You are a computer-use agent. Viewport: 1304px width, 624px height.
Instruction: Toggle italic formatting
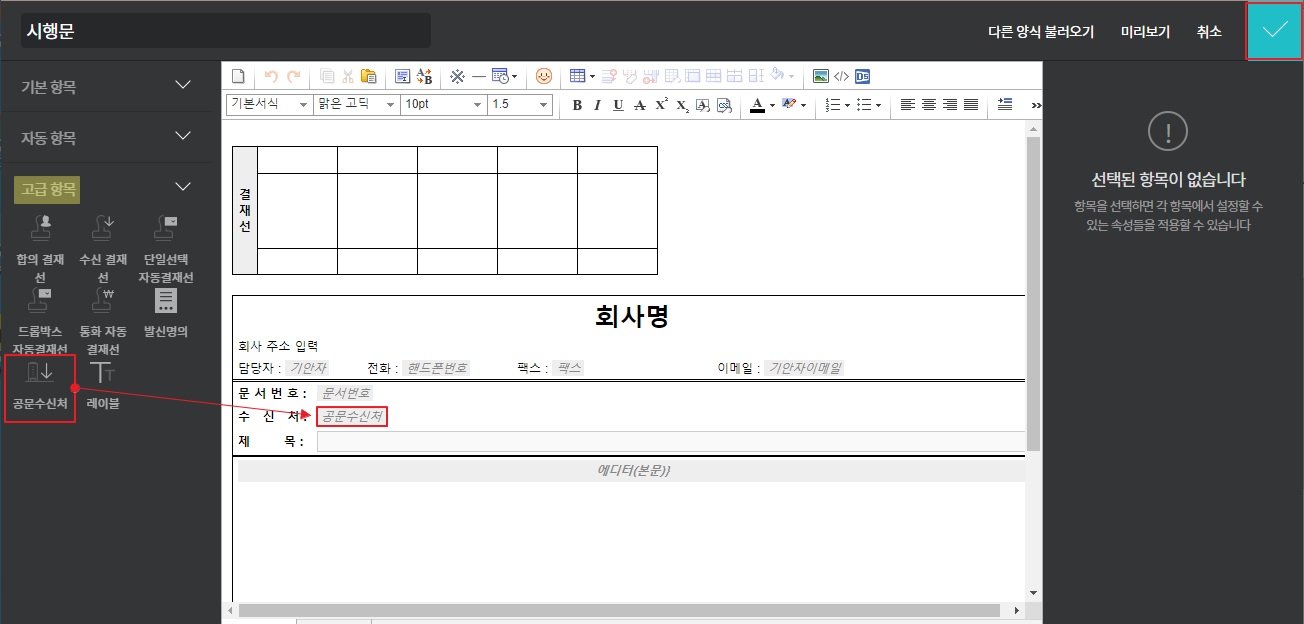pos(597,105)
